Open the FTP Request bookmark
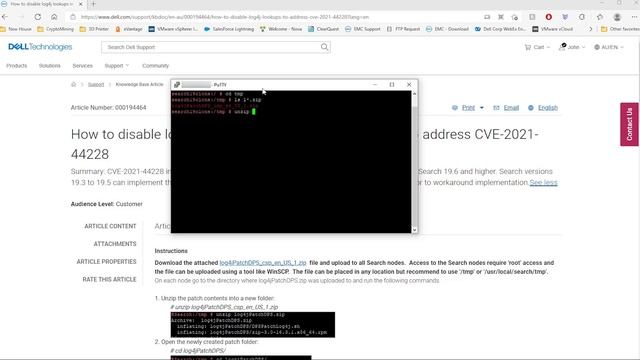Image resolution: width=640 pixels, height=360 pixels. click(x=403, y=29)
